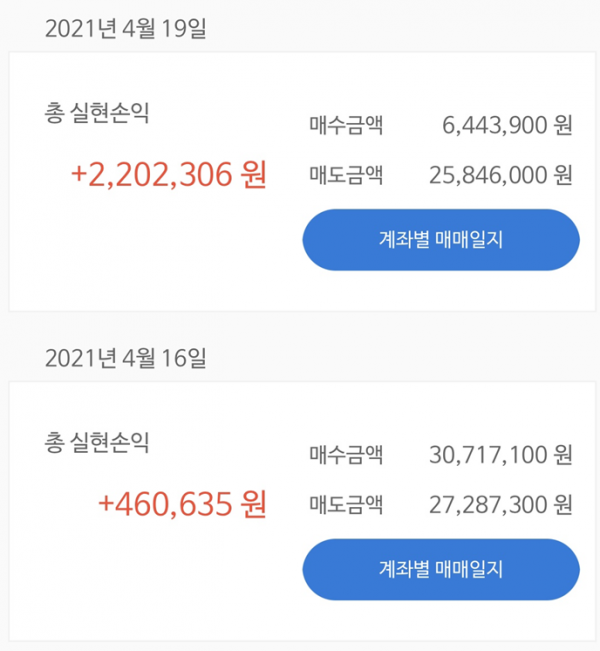
Task: Select the 25,846,000 원 sell amount
Action: click(x=500, y=176)
